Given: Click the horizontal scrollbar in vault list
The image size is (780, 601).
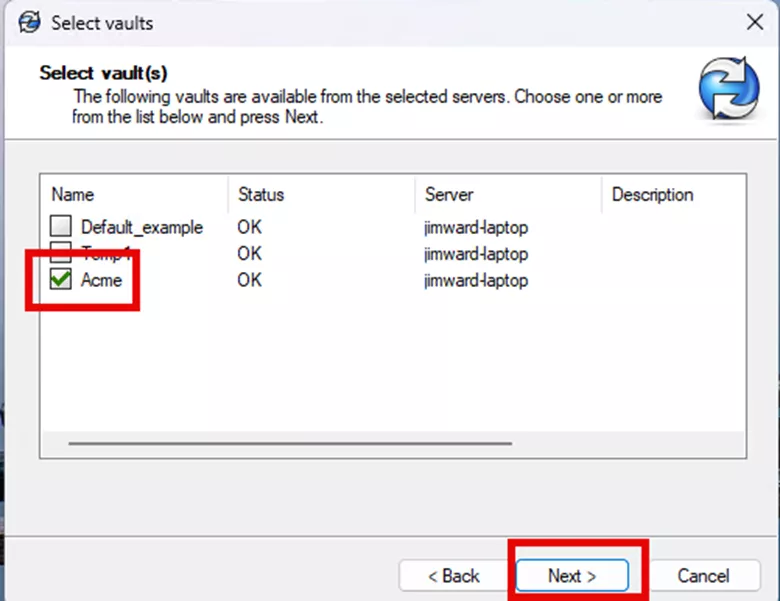Looking at the screenshot, I should 291,443.
